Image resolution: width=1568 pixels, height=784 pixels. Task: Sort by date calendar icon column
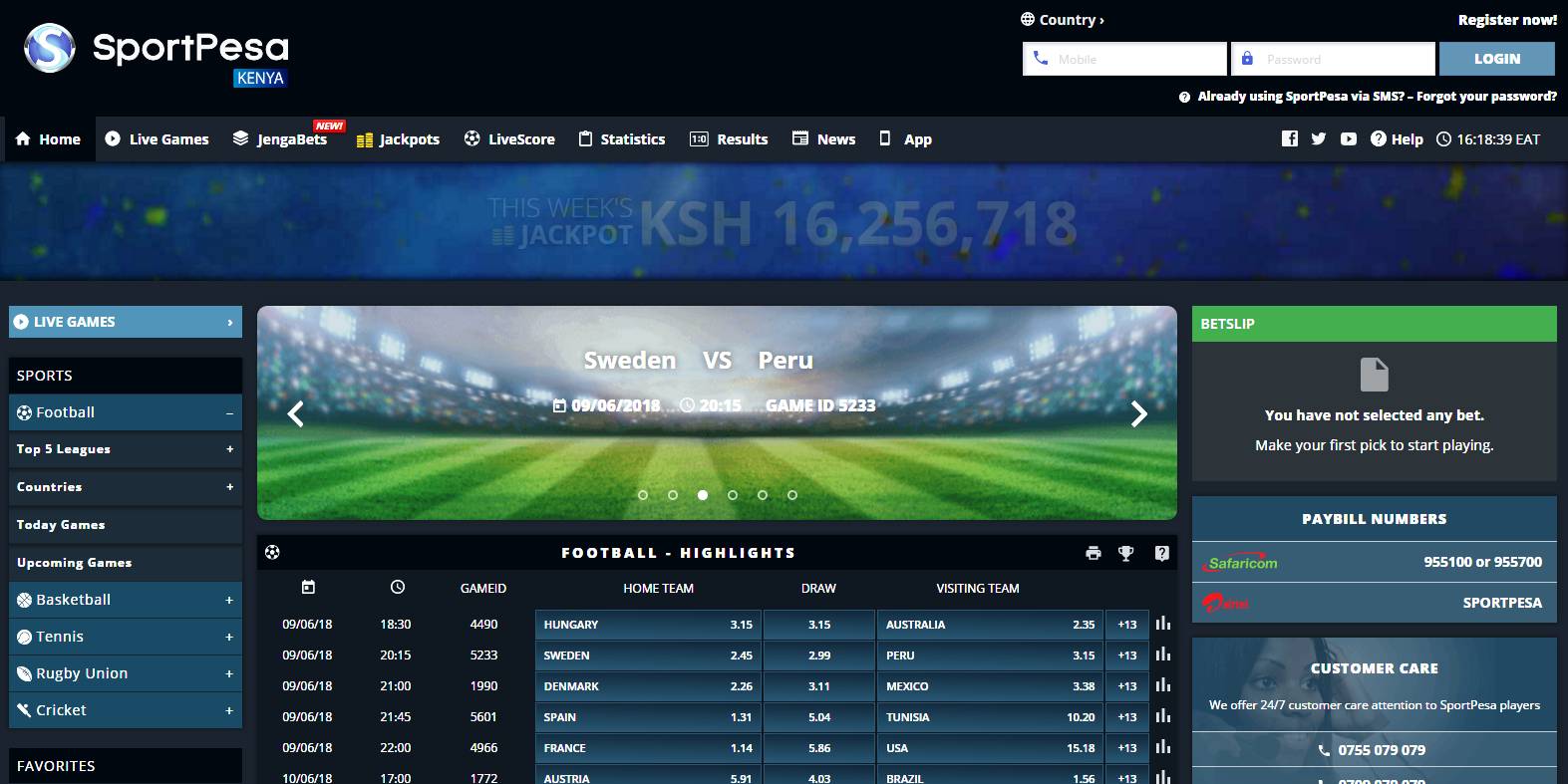(x=308, y=588)
